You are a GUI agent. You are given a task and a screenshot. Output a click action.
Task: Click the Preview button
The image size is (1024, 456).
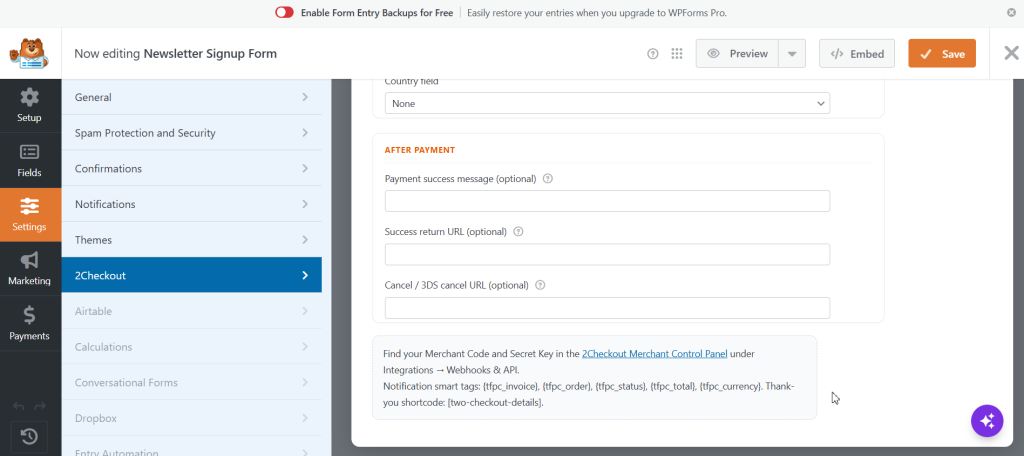pos(737,54)
